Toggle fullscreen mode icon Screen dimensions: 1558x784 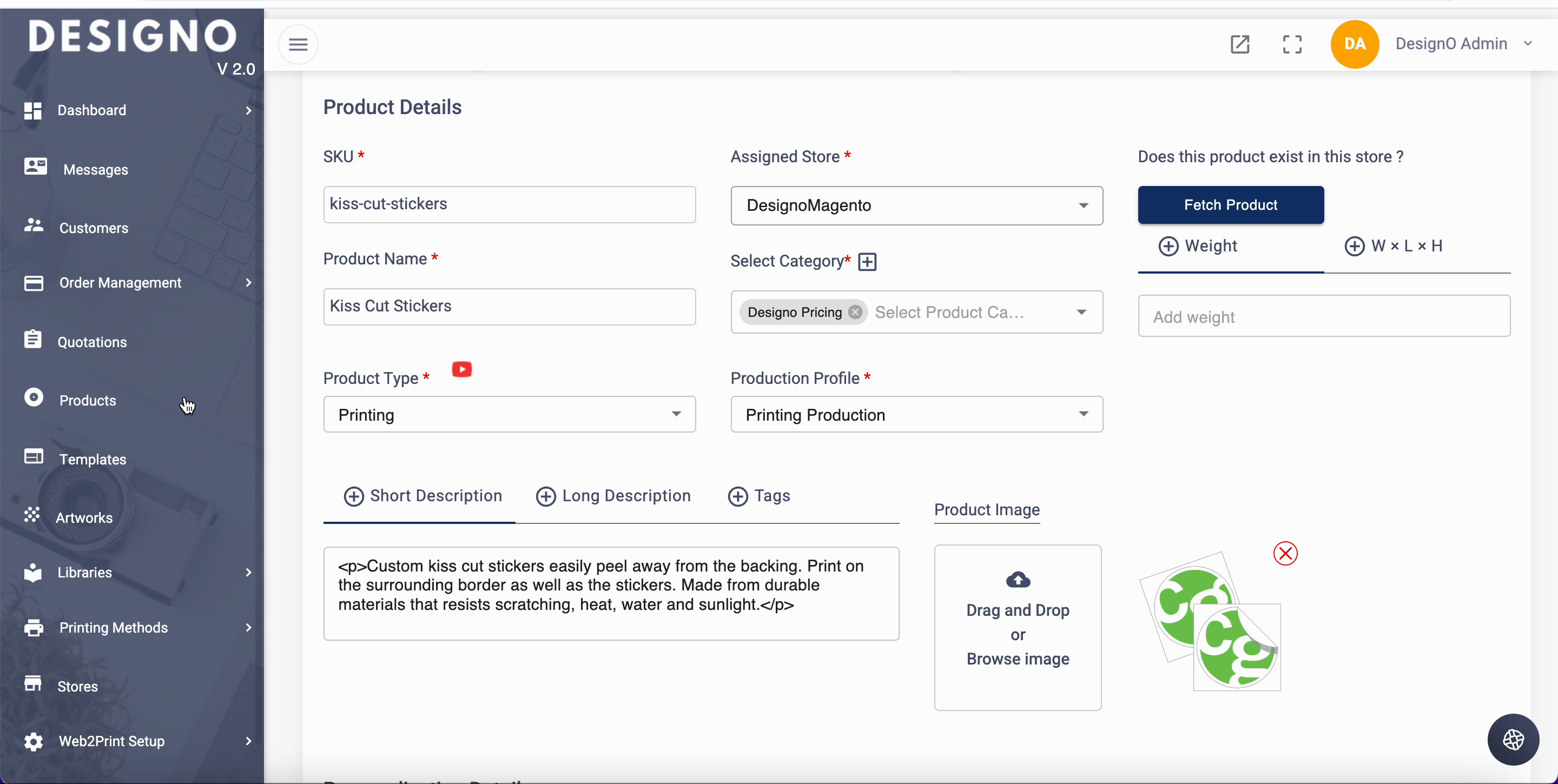(1292, 44)
